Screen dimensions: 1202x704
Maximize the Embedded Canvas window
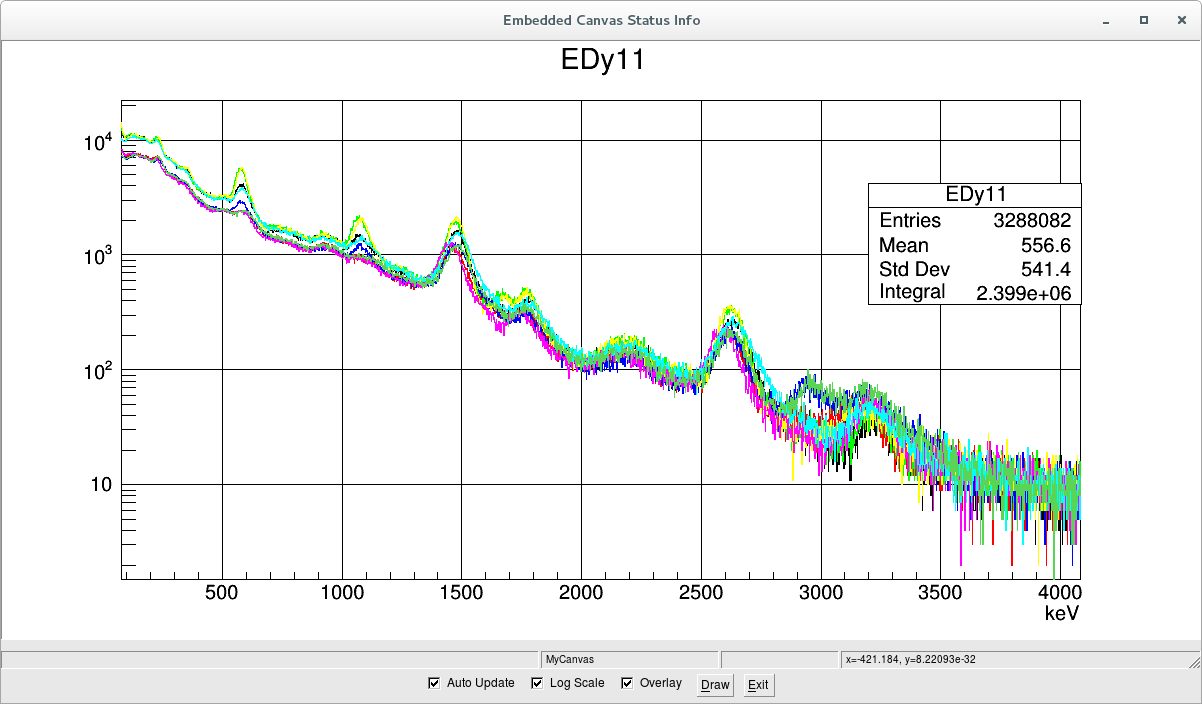(x=1143, y=20)
